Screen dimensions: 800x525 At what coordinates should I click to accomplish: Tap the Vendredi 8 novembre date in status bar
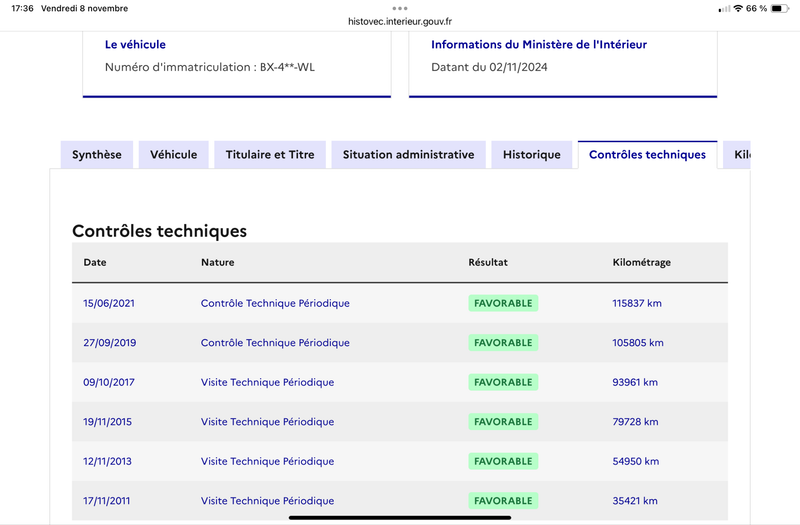click(84, 8)
